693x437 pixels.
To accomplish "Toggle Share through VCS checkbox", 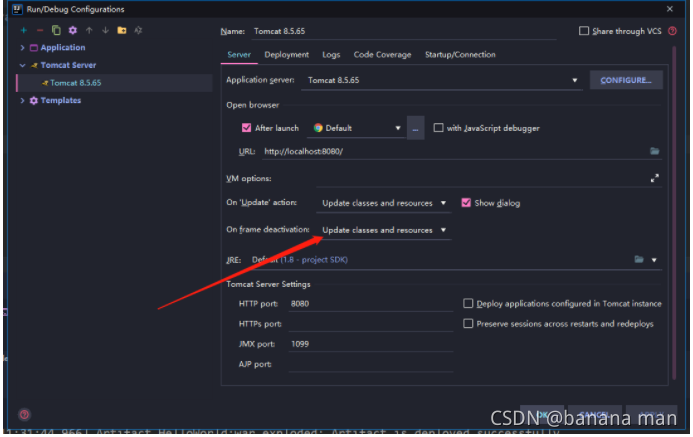I will 583,31.
